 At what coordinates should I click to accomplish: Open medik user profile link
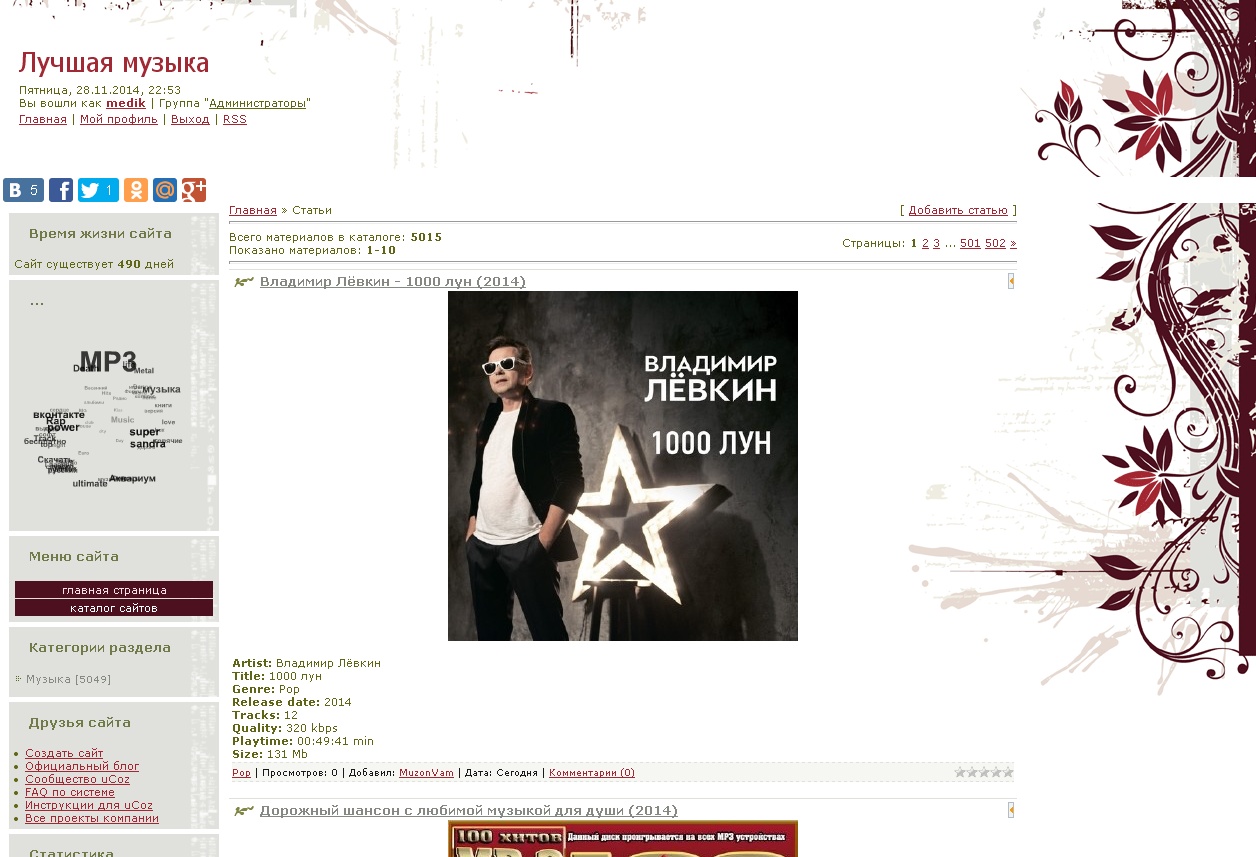pyautogui.click(x=126, y=103)
